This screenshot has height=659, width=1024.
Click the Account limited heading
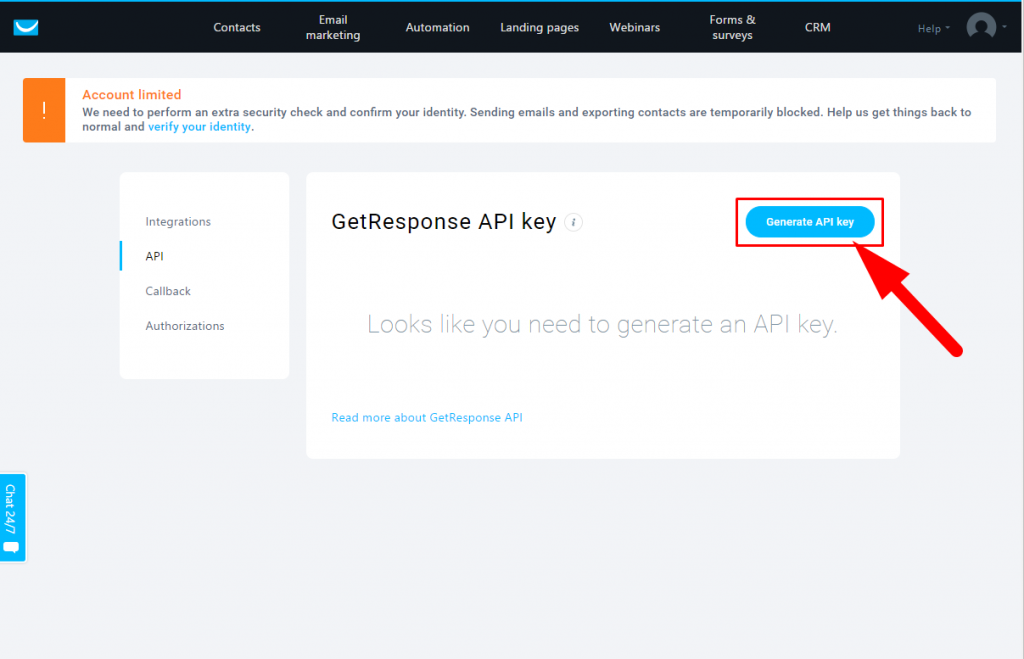pyautogui.click(x=132, y=95)
